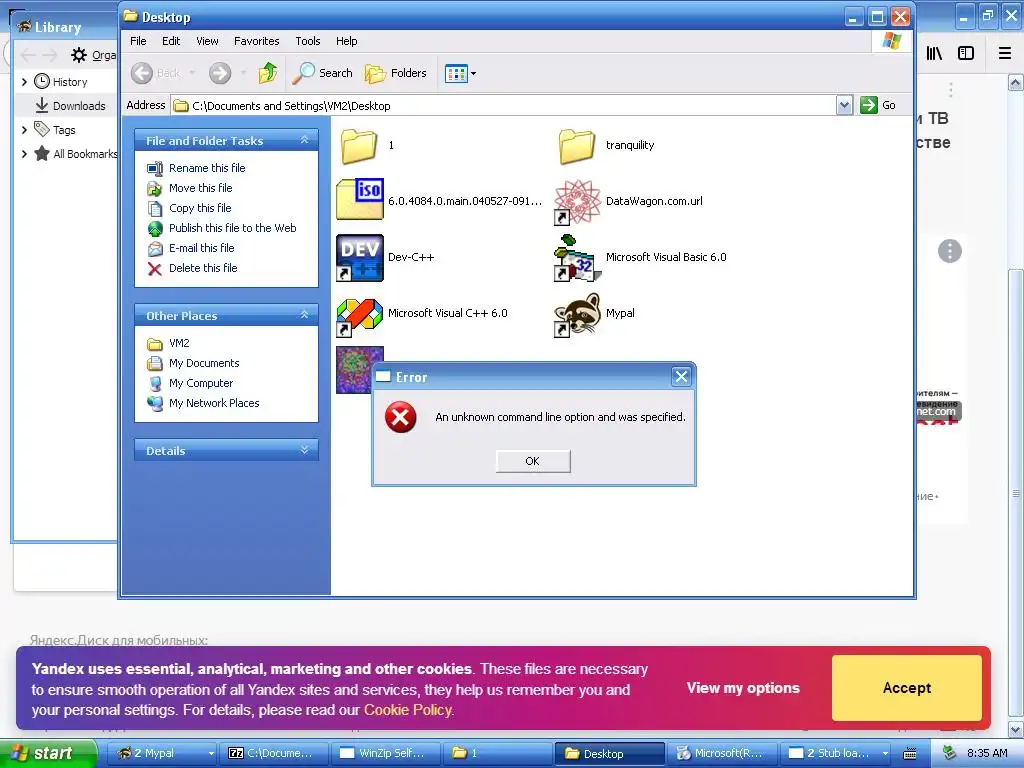Click the address path field
The height and width of the screenshot is (768, 1024).
[504, 106]
